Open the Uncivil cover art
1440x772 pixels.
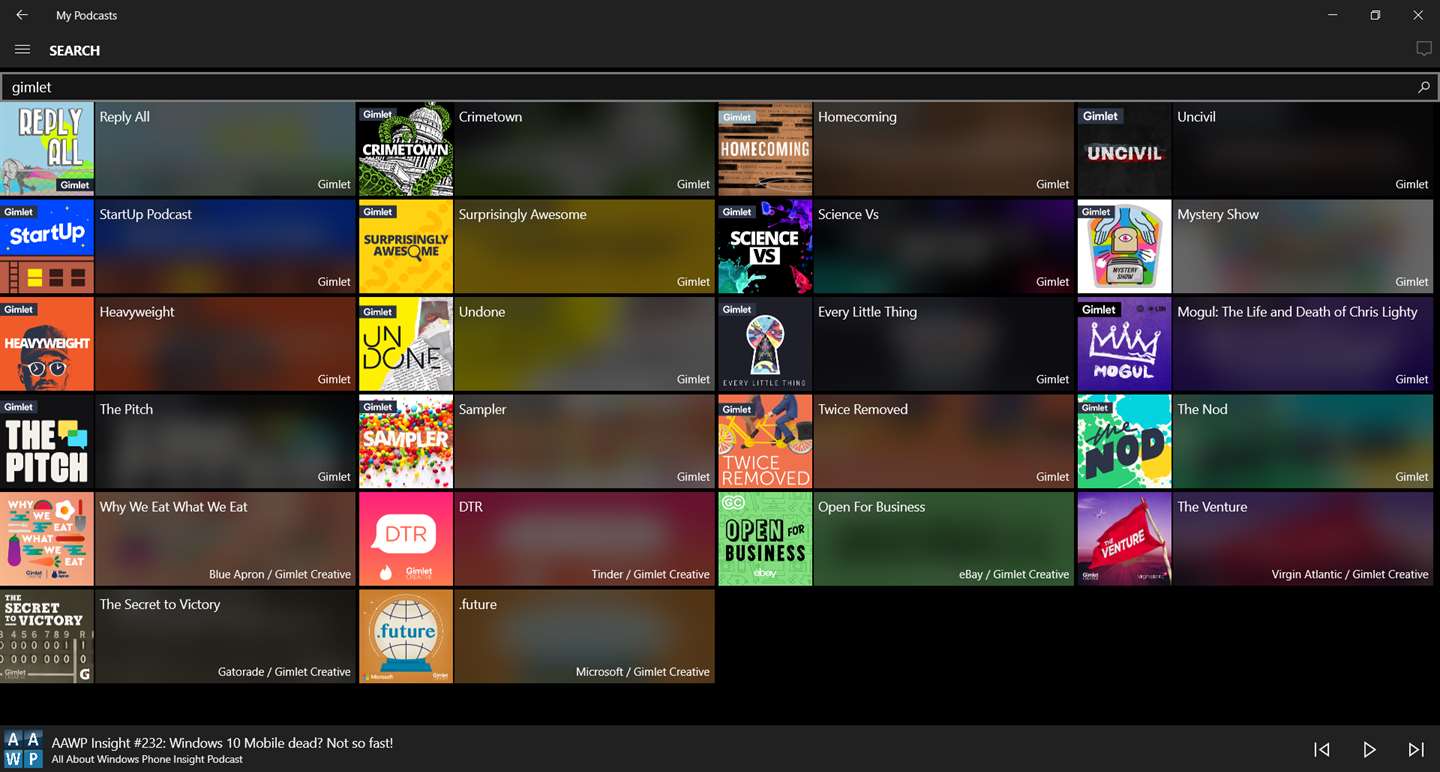click(1124, 149)
